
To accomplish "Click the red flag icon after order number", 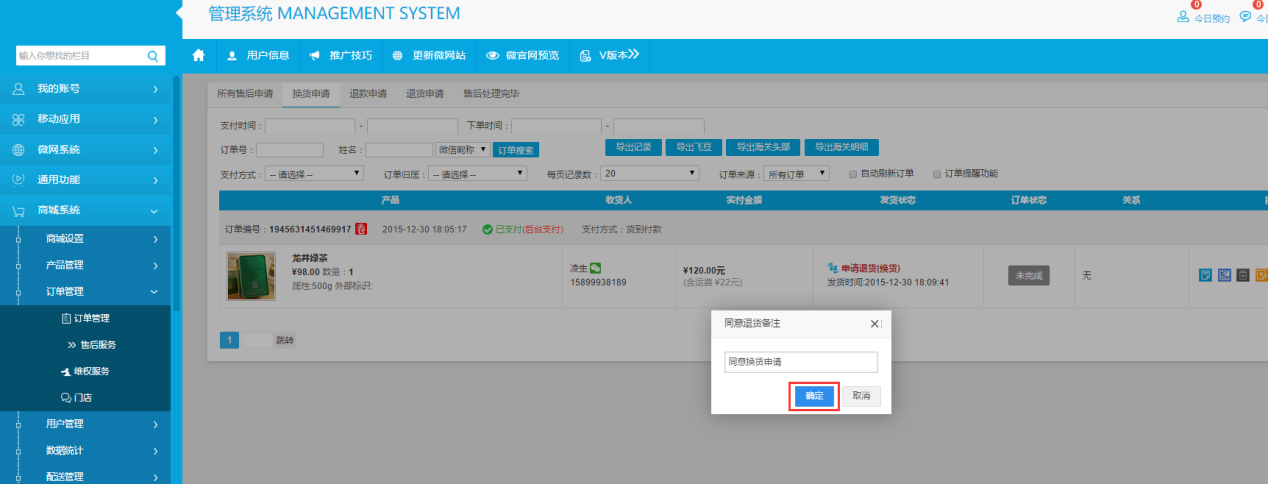I will click(x=361, y=229).
